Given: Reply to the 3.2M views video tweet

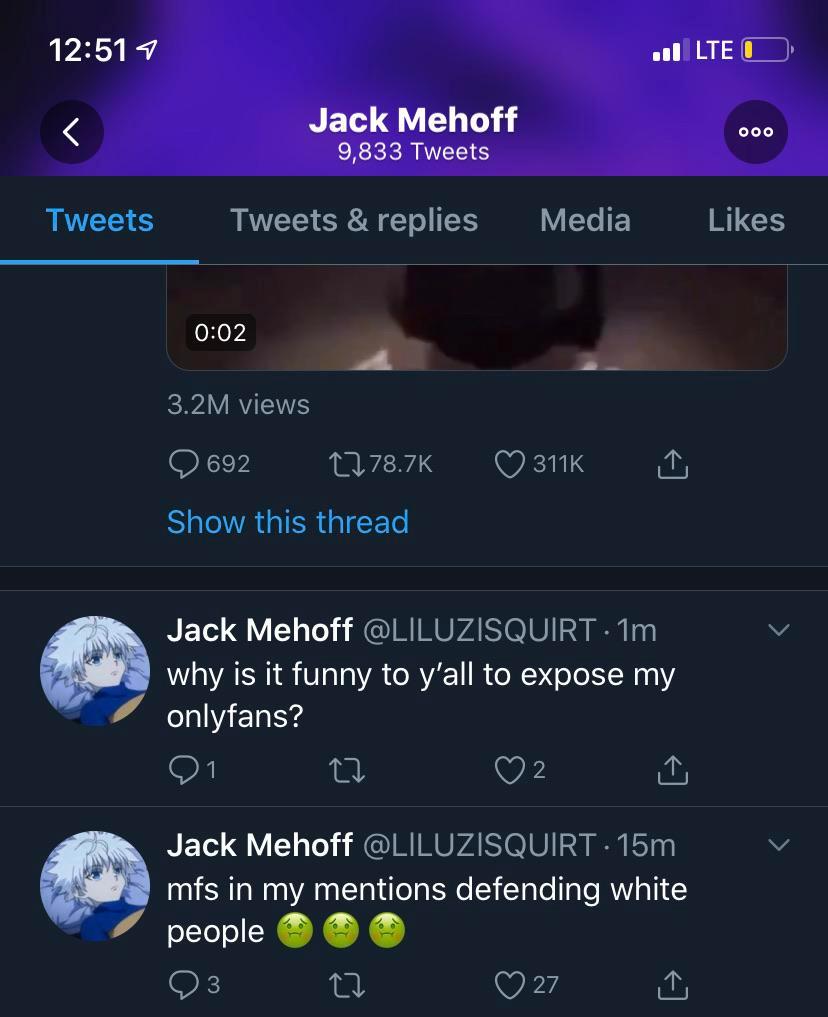Looking at the screenshot, I should tap(184, 464).
